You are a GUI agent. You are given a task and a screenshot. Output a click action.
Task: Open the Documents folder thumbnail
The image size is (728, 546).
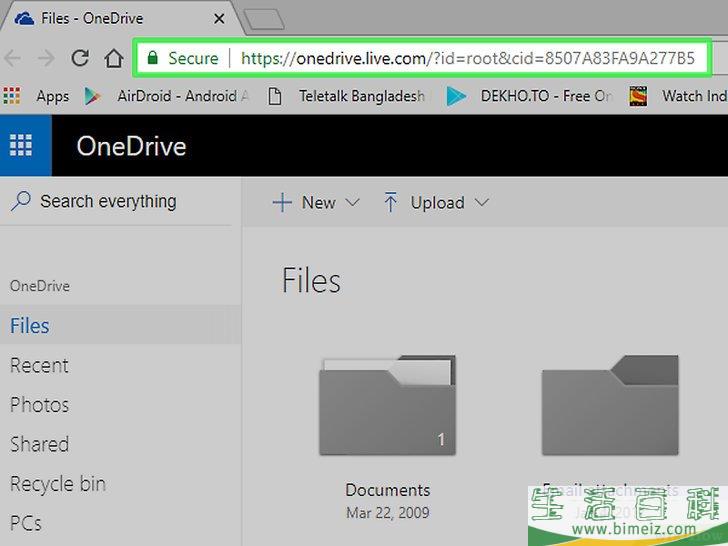pos(387,405)
